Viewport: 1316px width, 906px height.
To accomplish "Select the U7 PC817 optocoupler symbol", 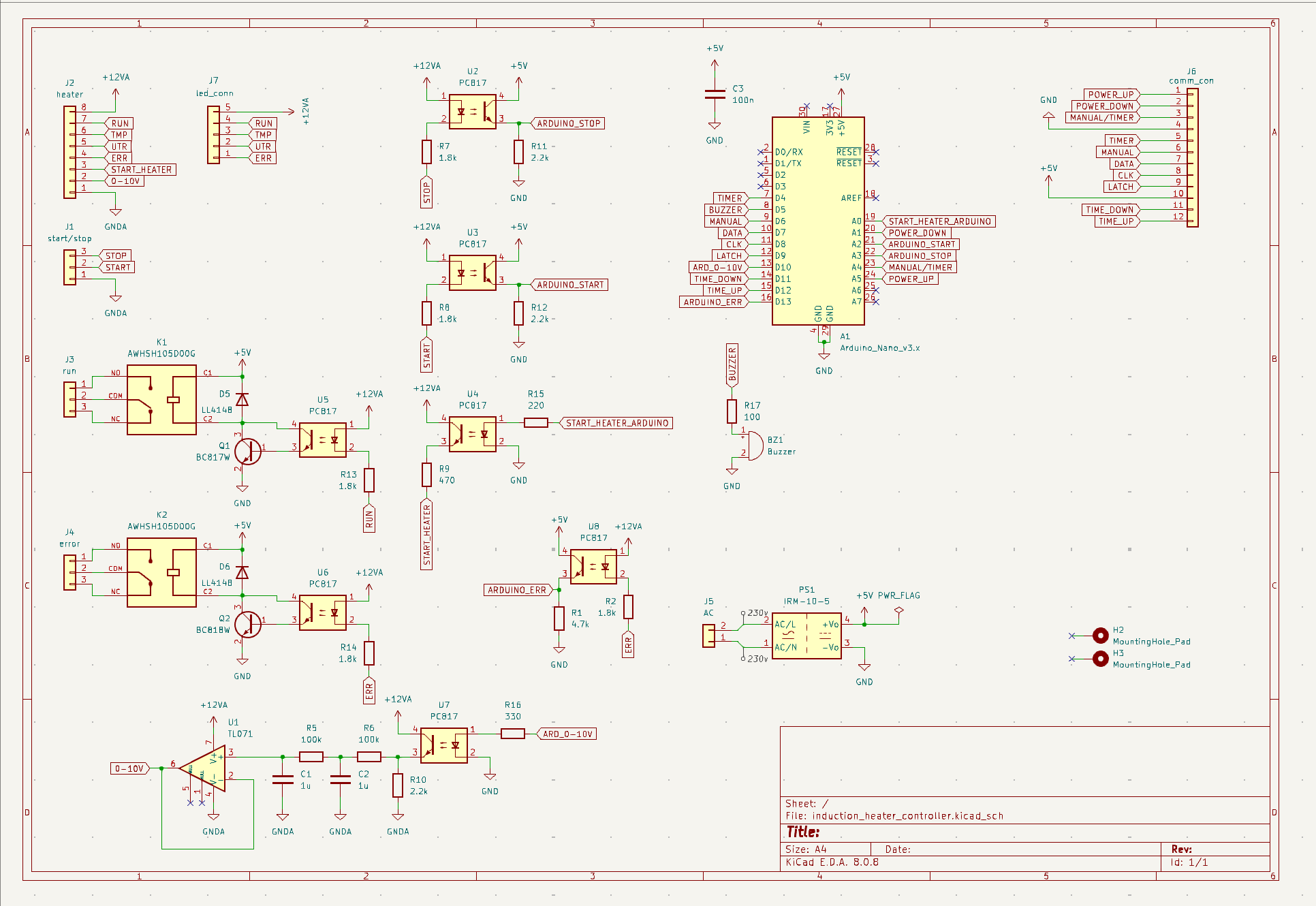I will [444, 745].
